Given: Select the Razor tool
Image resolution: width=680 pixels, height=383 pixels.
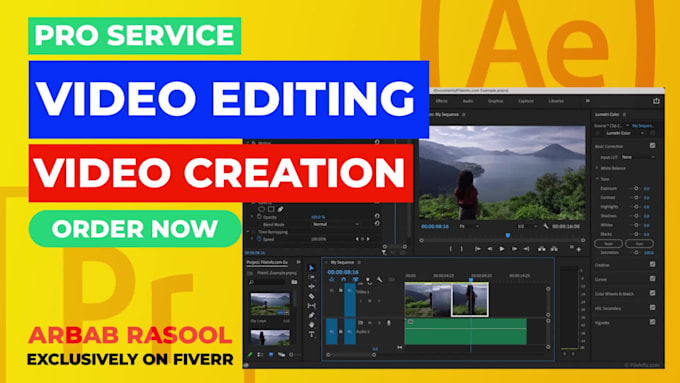Looking at the screenshot, I should pos(311,296).
